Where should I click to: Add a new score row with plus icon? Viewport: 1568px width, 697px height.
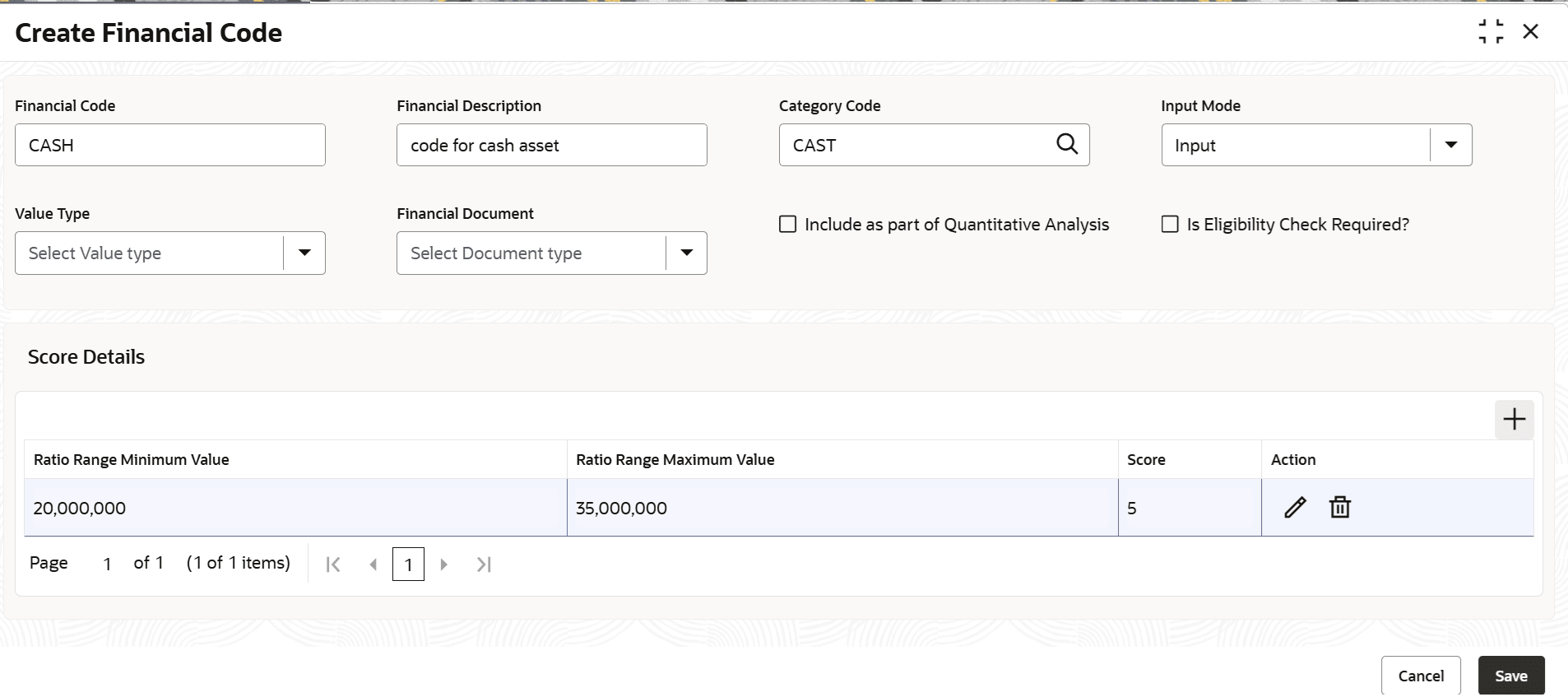1514,420
